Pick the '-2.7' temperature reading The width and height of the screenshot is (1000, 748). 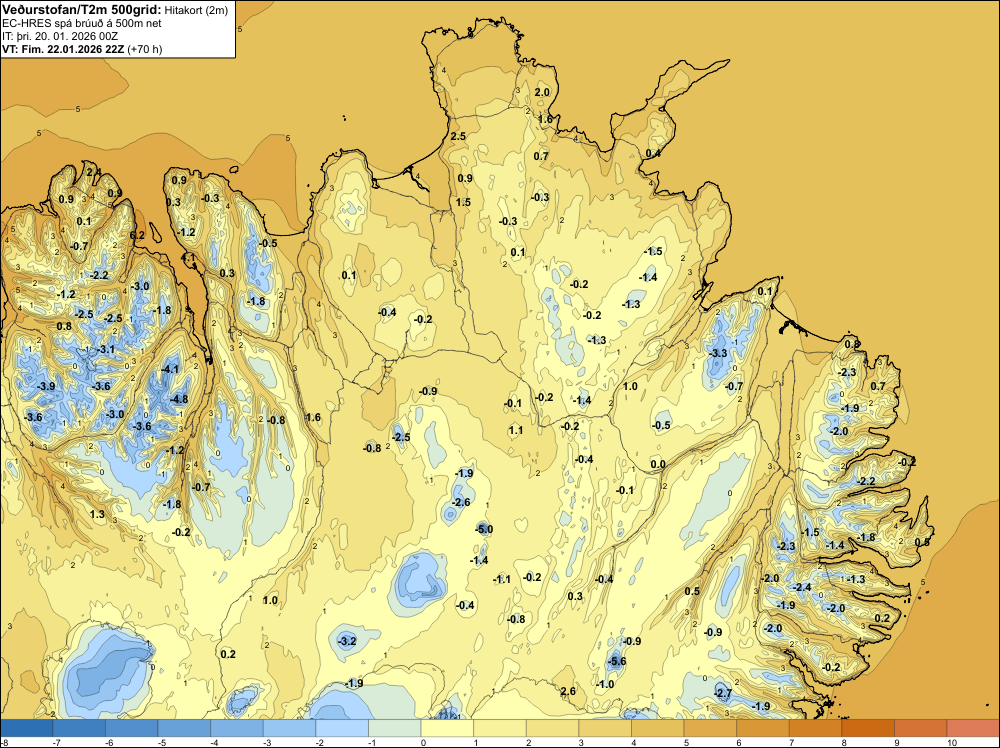coord(723,693)
